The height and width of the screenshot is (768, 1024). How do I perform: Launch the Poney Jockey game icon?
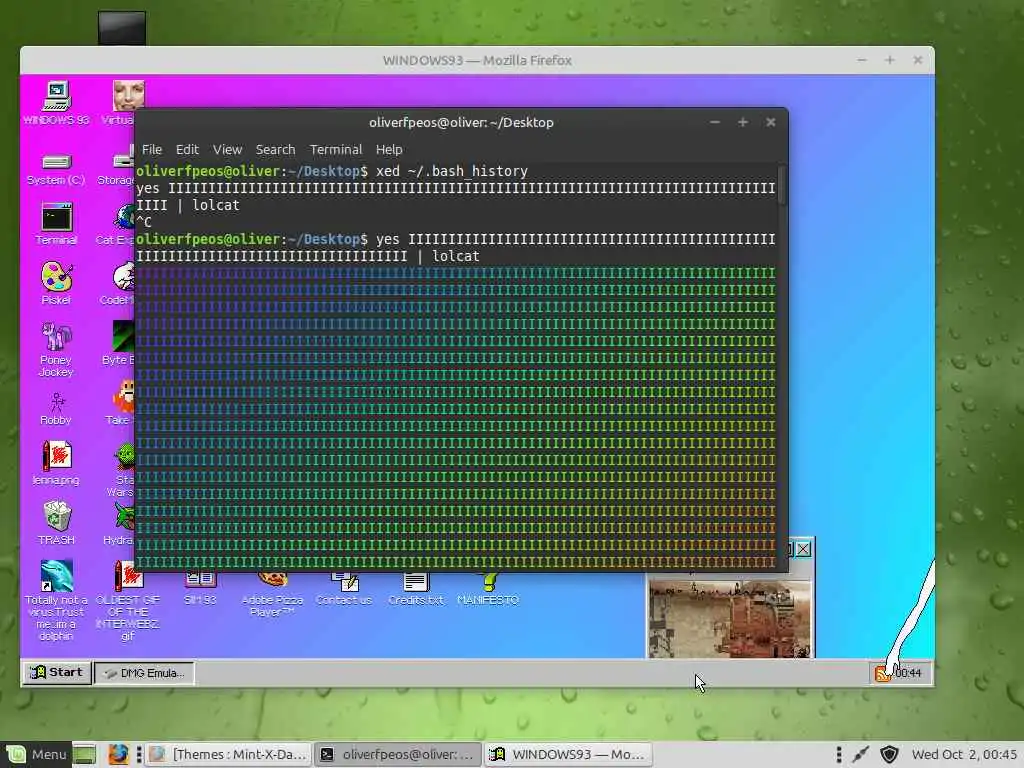coord(56,349)
